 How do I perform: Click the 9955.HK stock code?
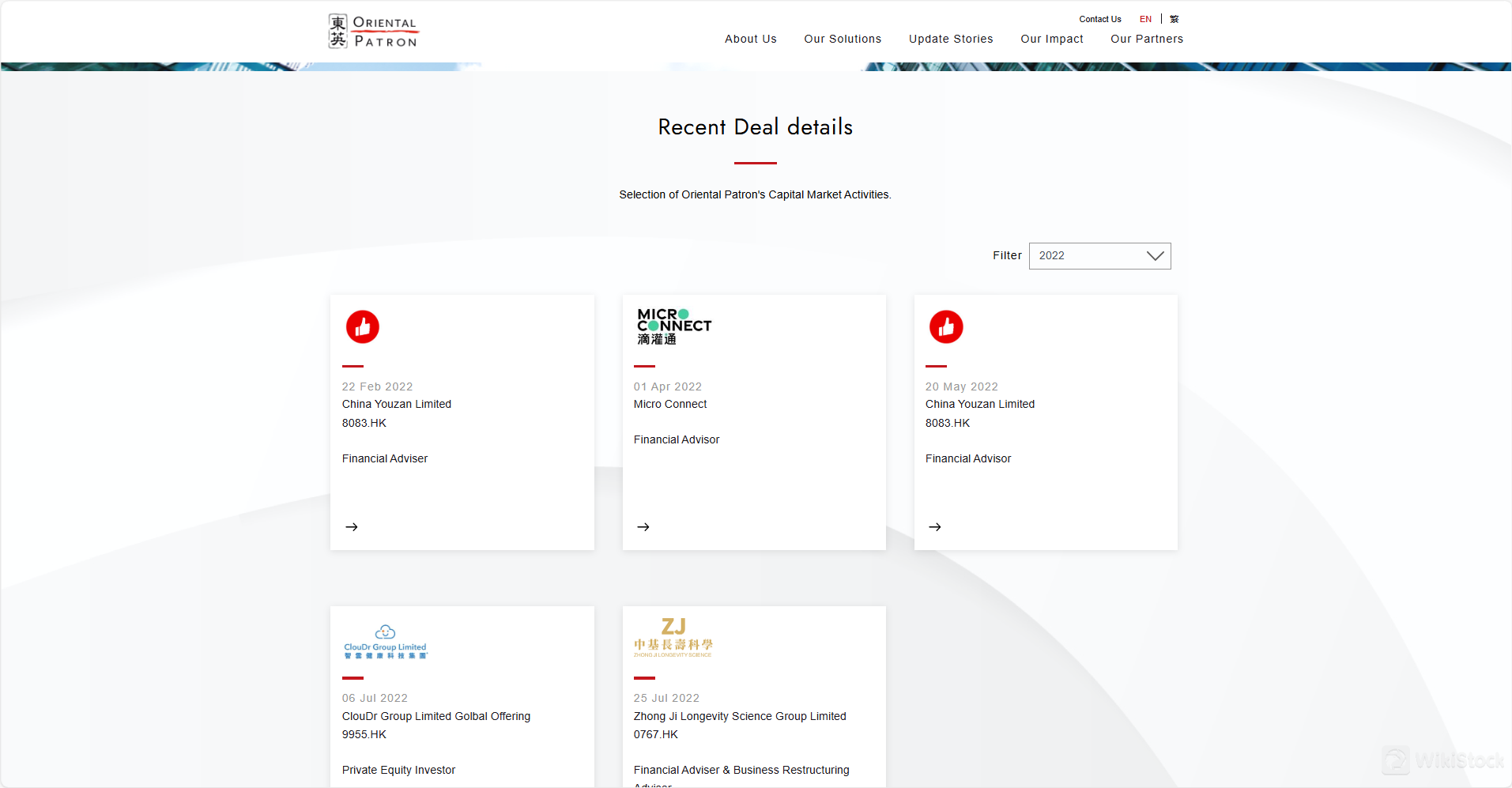[364, 734]
